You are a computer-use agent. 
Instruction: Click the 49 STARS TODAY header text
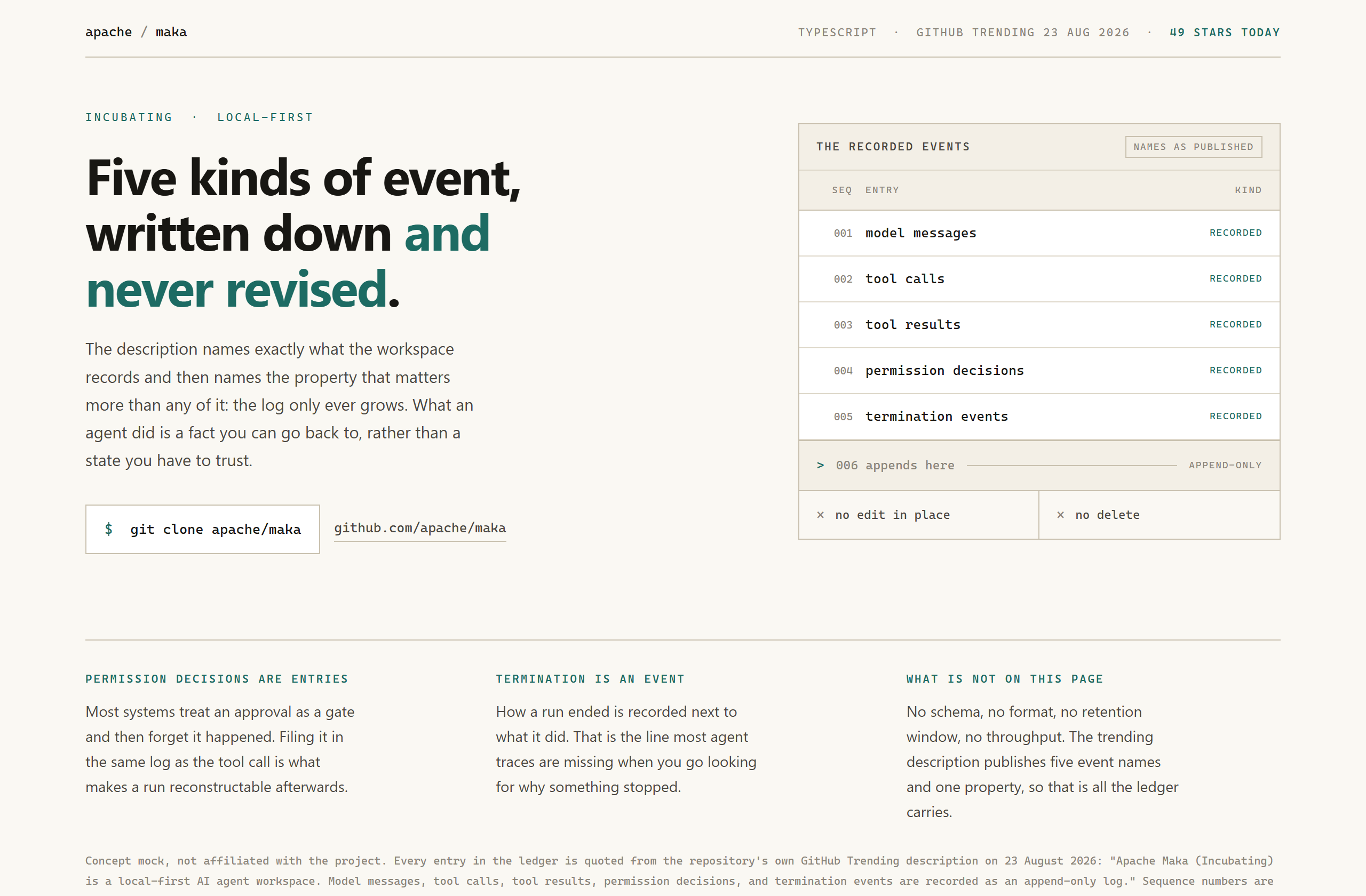click(x=1225, y=33)
